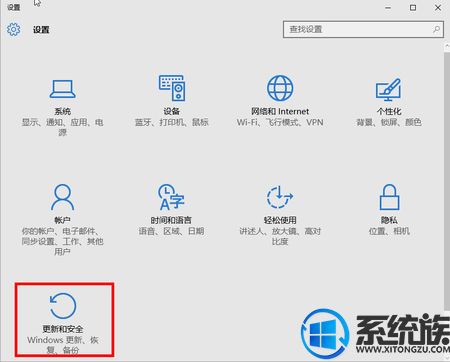Click the 帐户 label text
Screen dimensions: 450x362
pos(62,220)
